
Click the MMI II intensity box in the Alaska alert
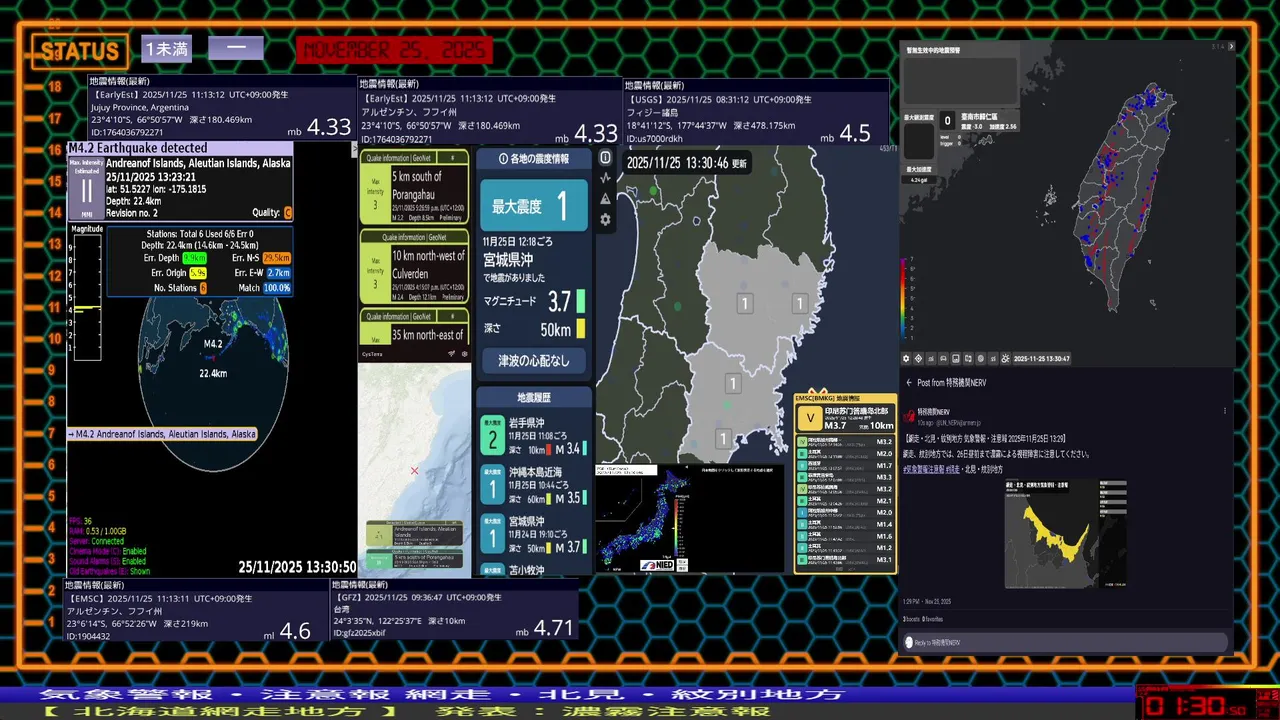[86, 187]
